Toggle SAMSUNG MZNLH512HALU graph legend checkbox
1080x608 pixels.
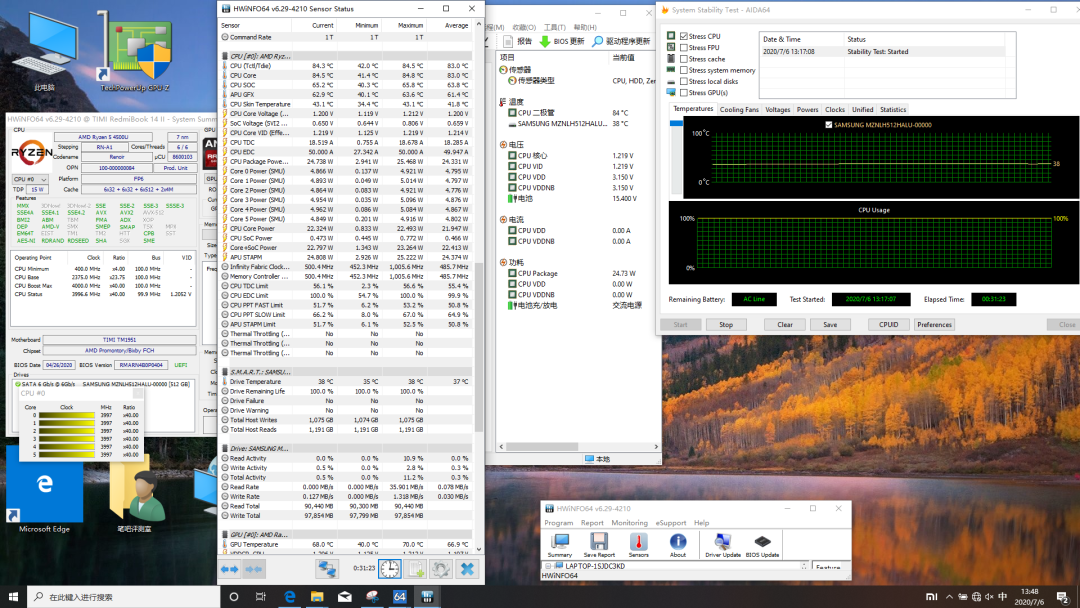tap(829, 125)
